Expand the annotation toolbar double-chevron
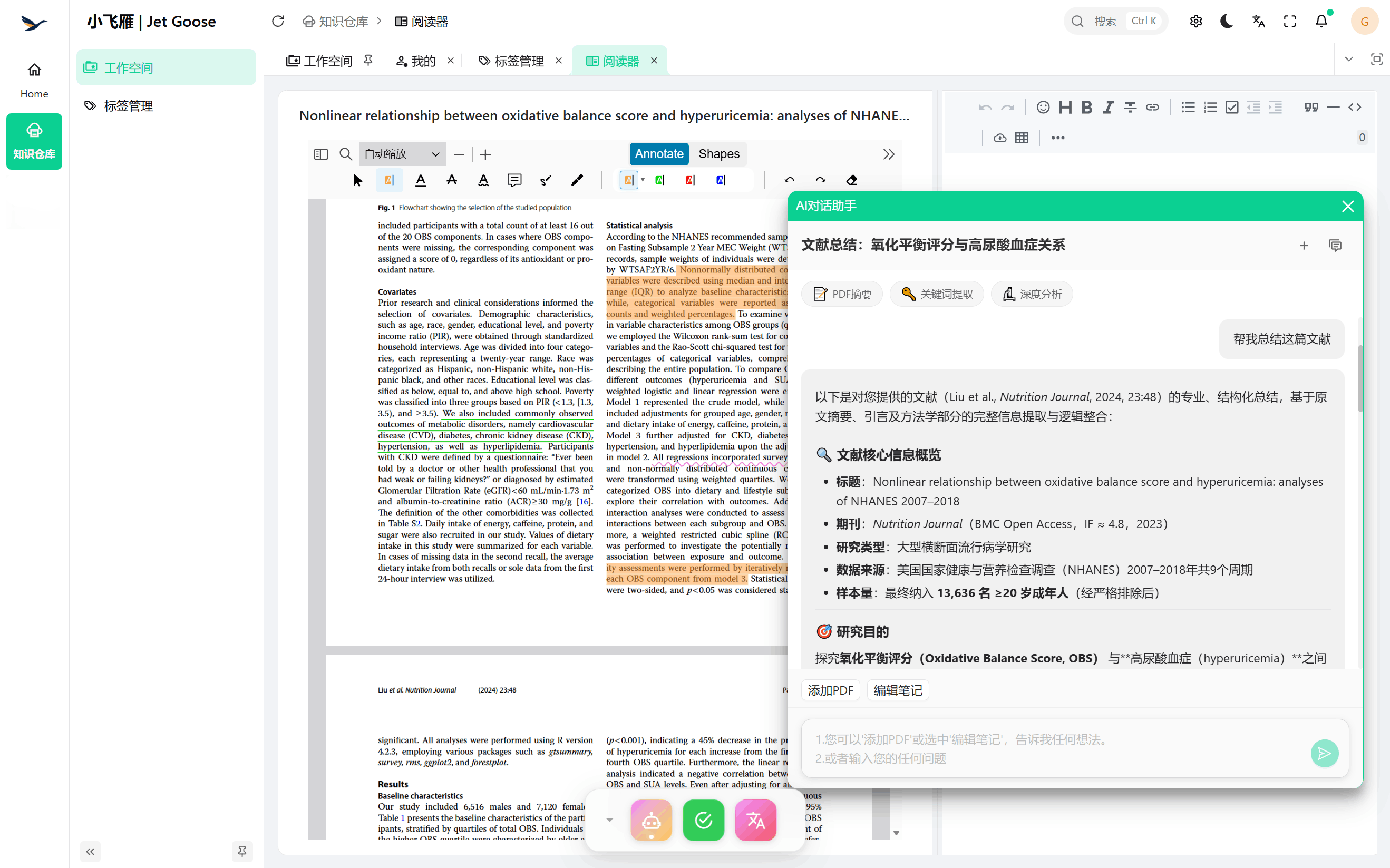The height and width of the screenshot is (868, 1390). (888, 154)
